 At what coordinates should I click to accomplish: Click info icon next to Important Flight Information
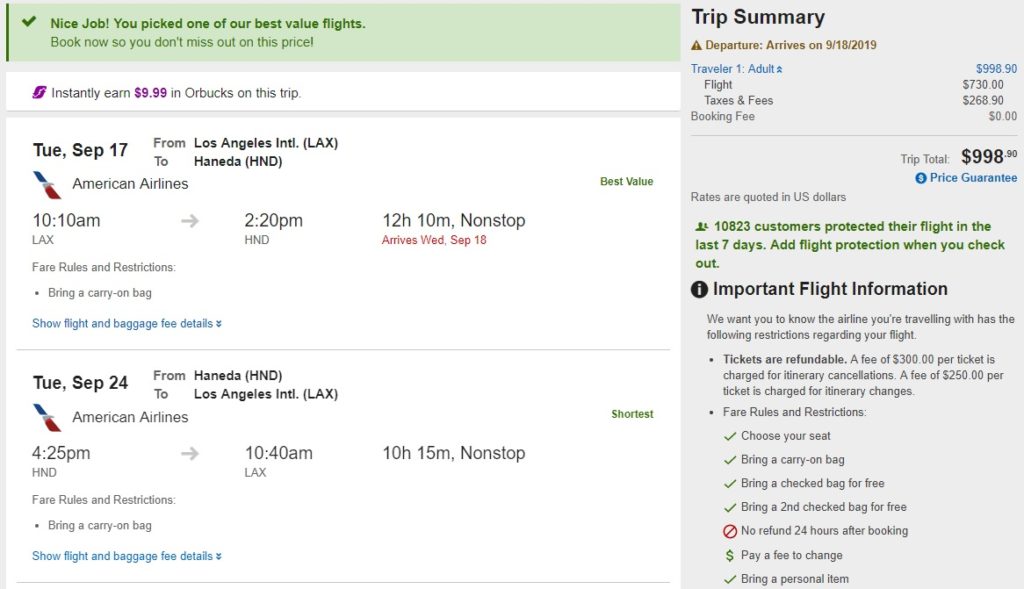click(x=700, y=290)
